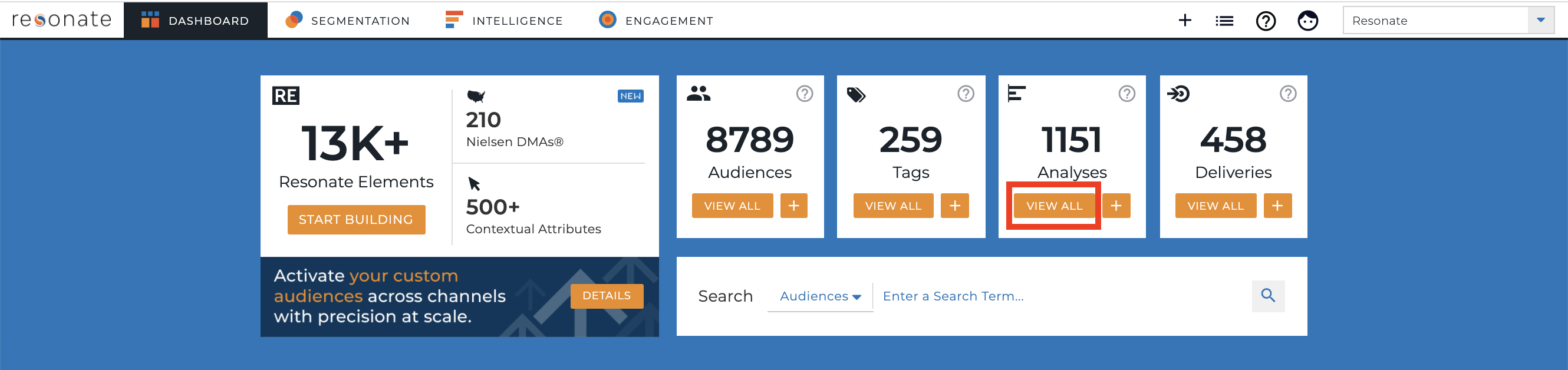
Task: Add a new Delivery with plus
Action: tap(1277, 206)
